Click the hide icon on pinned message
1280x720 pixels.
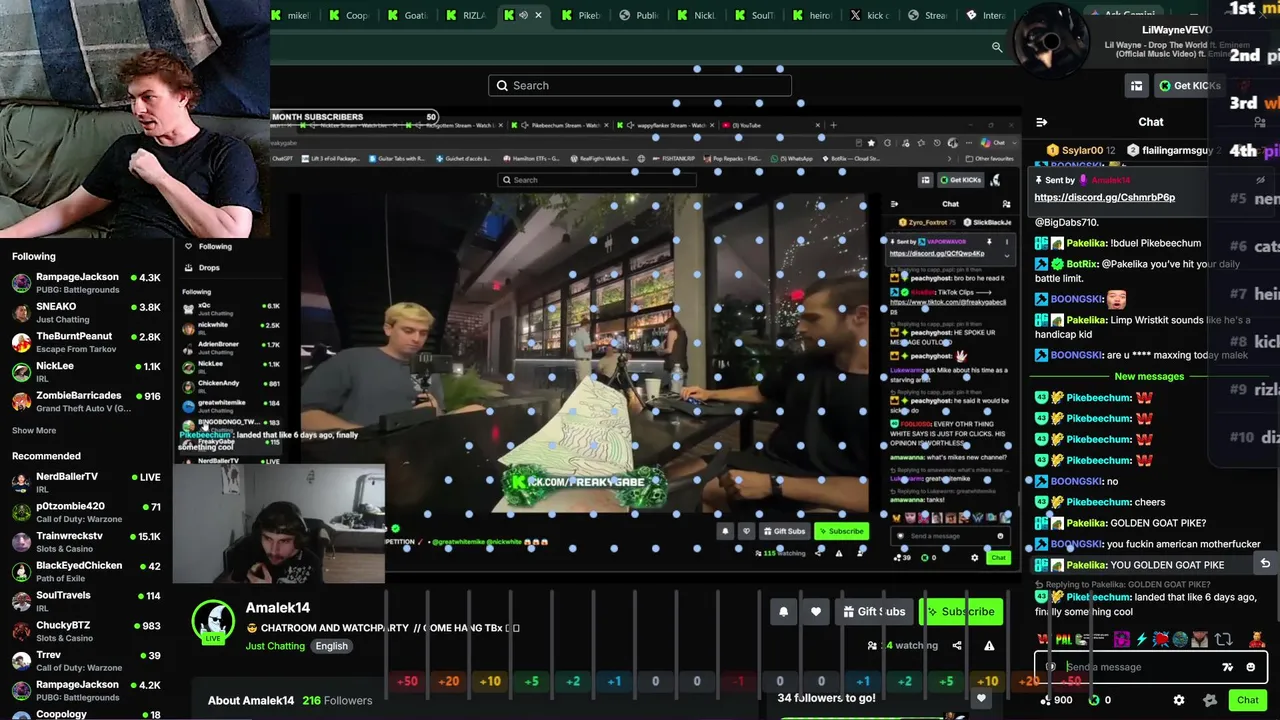1262,180
